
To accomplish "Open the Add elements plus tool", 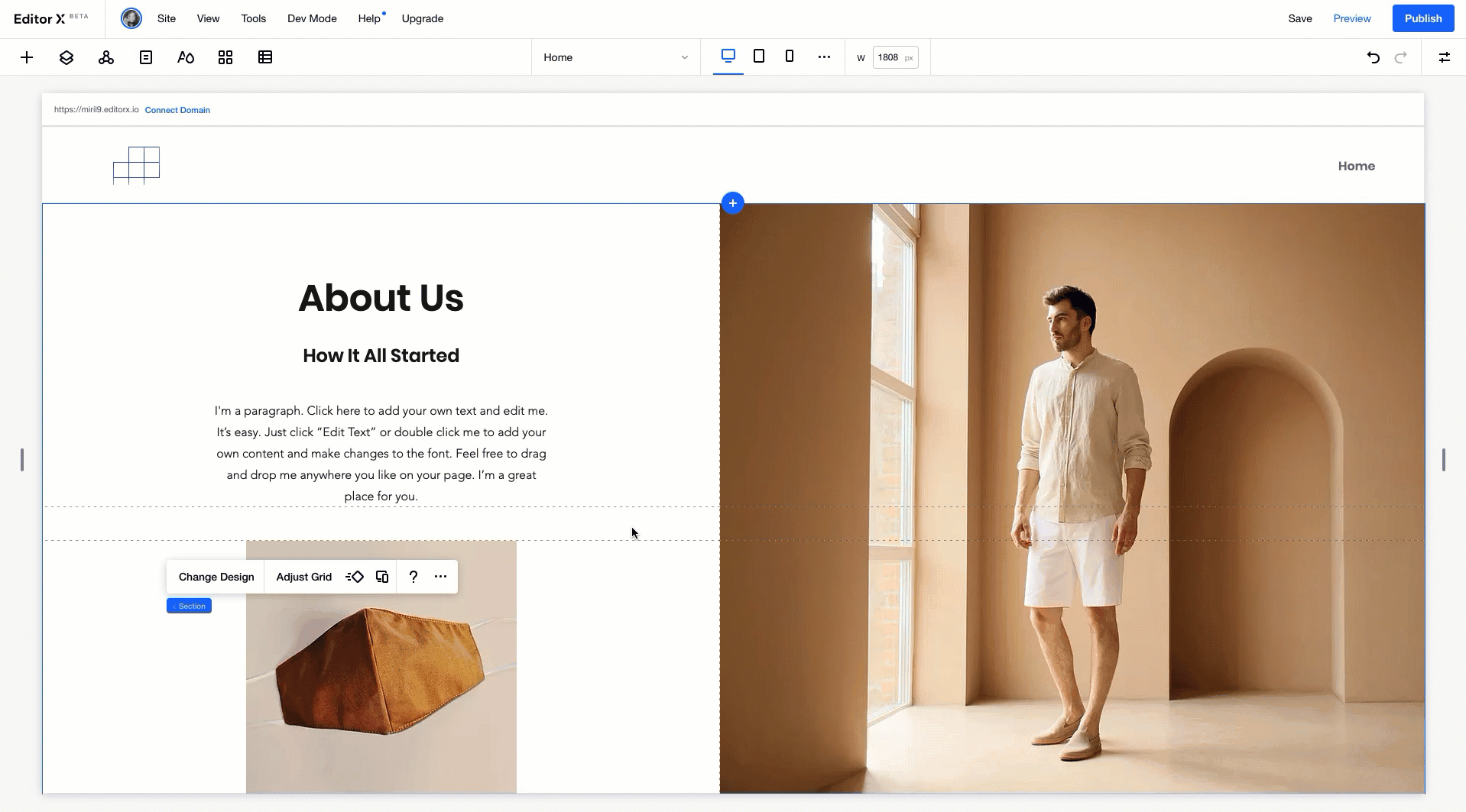I will tap(27, 57).
